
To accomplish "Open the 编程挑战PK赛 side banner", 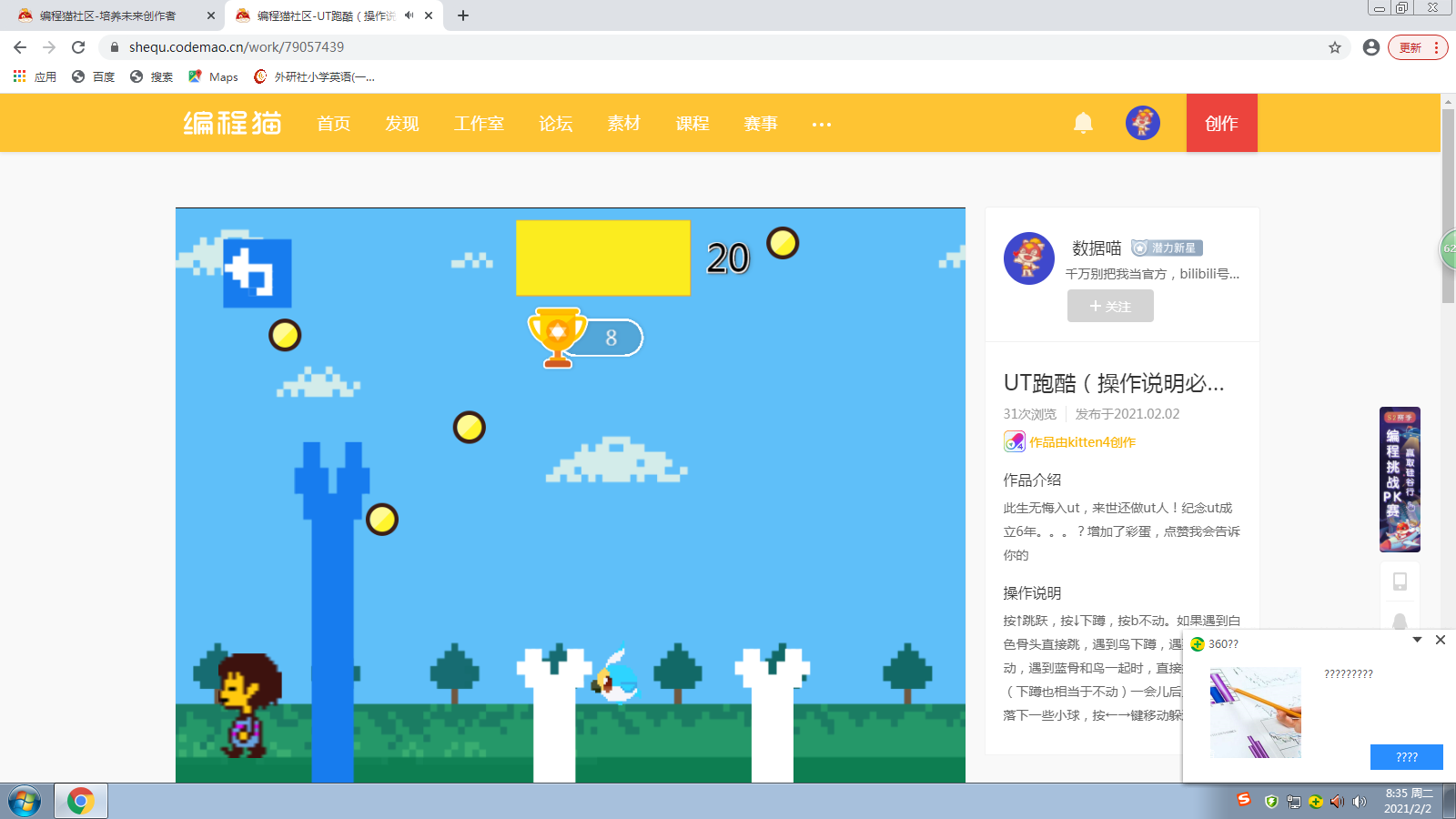I will [x=1400, y=480].
